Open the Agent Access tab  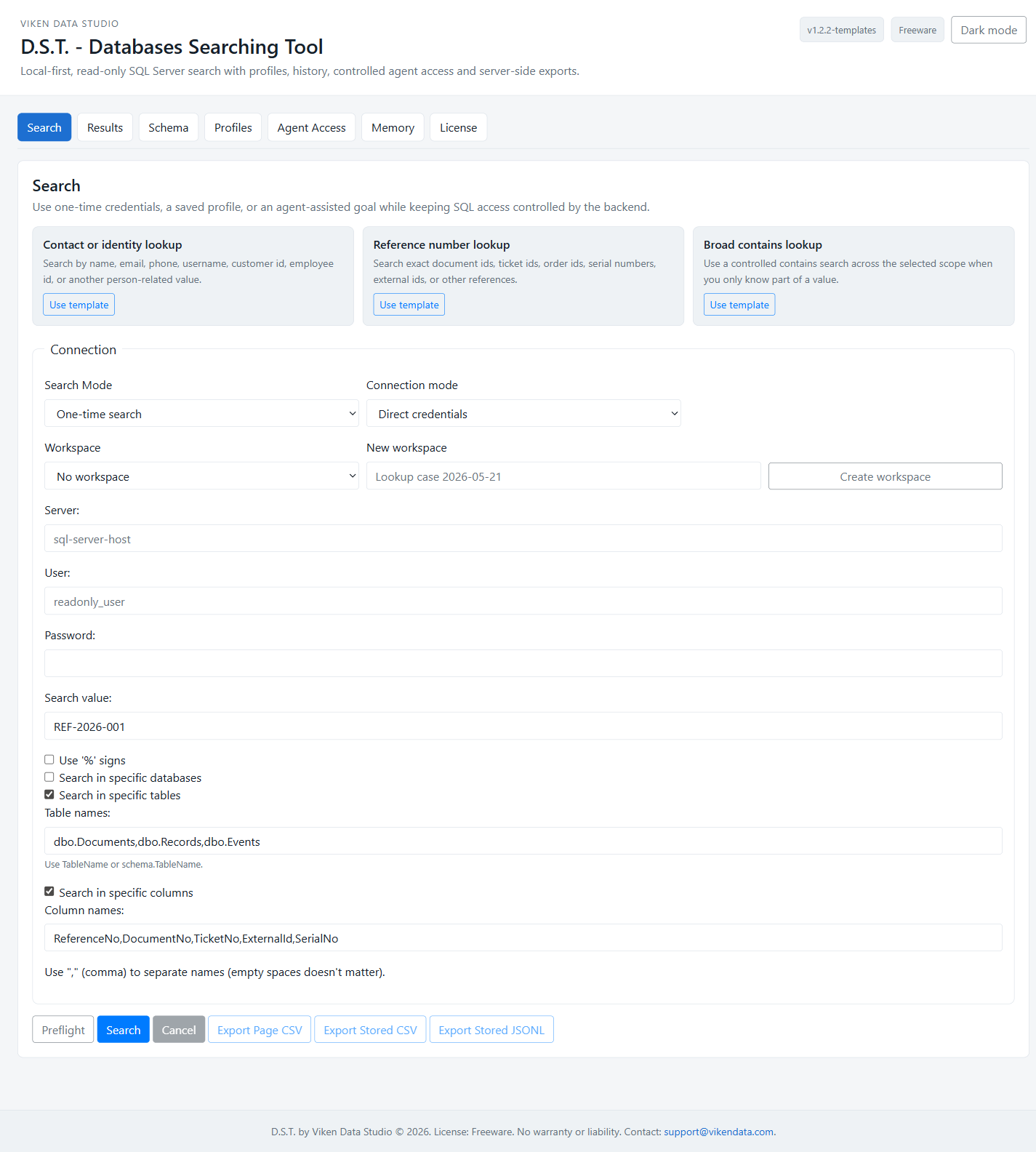coord(311,127)
